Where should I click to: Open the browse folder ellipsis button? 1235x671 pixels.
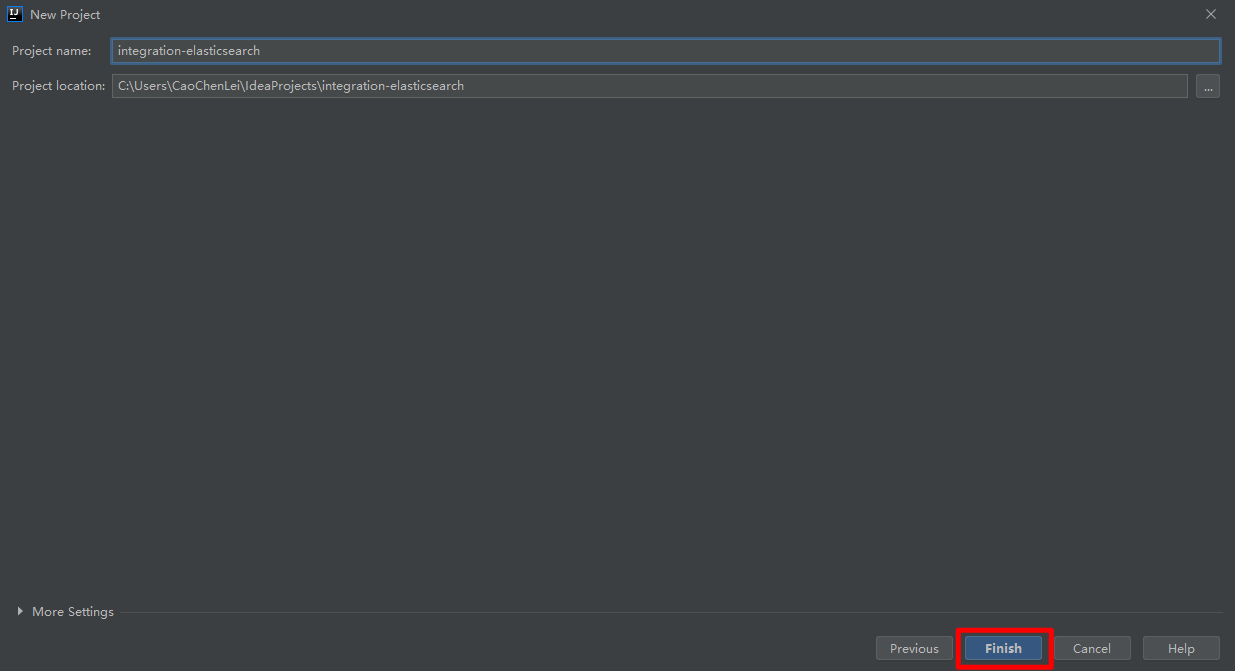1208,86
